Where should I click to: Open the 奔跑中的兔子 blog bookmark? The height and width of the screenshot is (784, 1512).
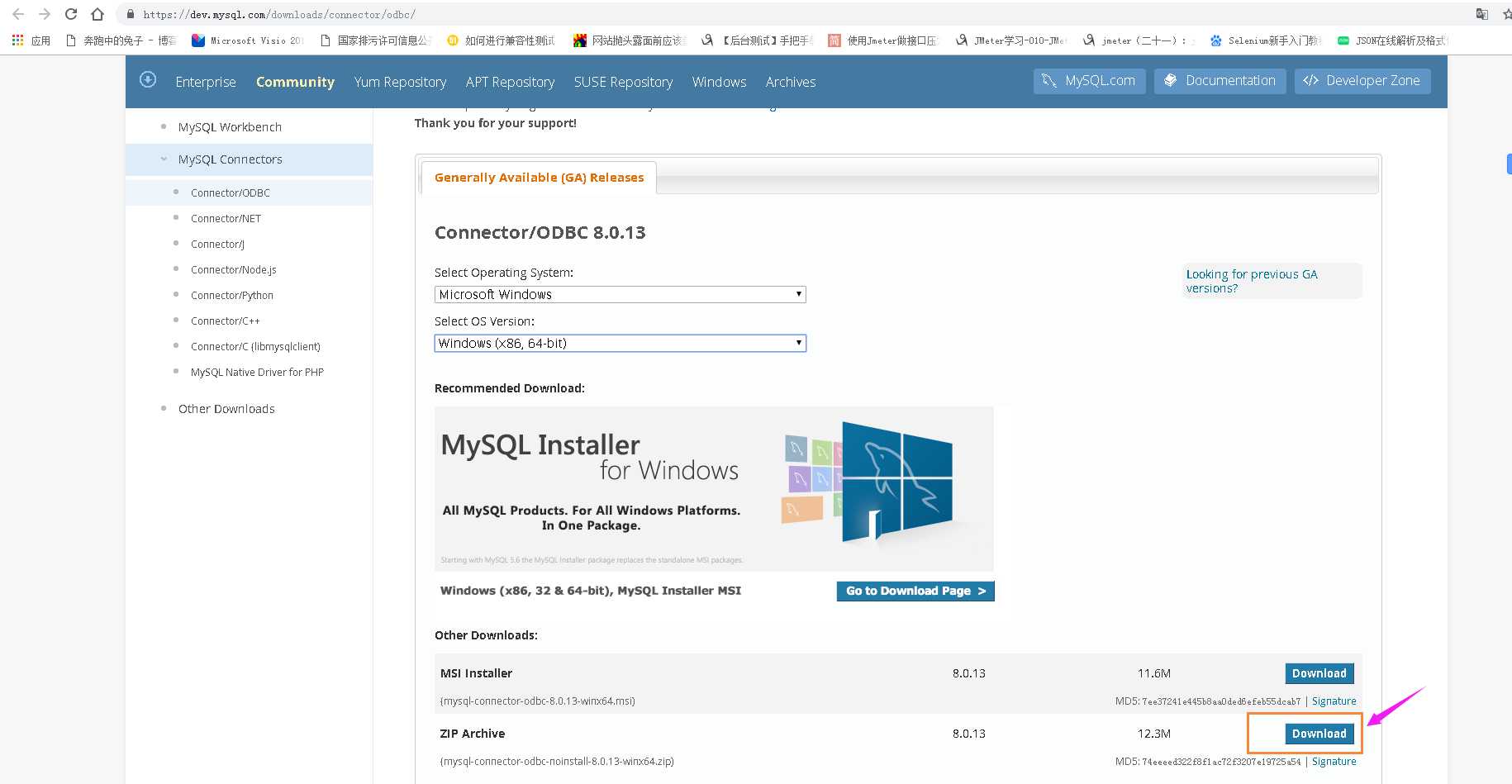coord(121,40)
